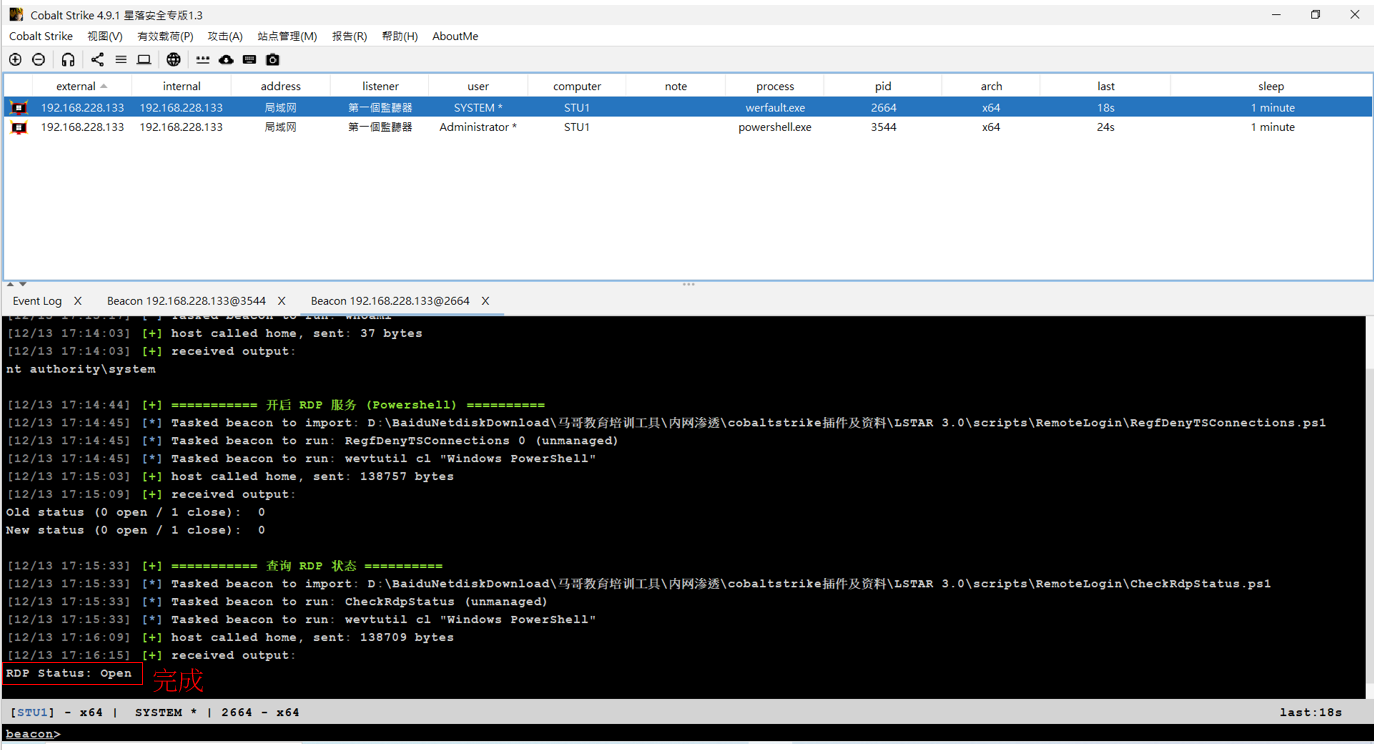Image resolution: width=1374 pixels, height=750 pixels.
Task: Open downloaded files cloud icon
Action: (x=226, y=60)
